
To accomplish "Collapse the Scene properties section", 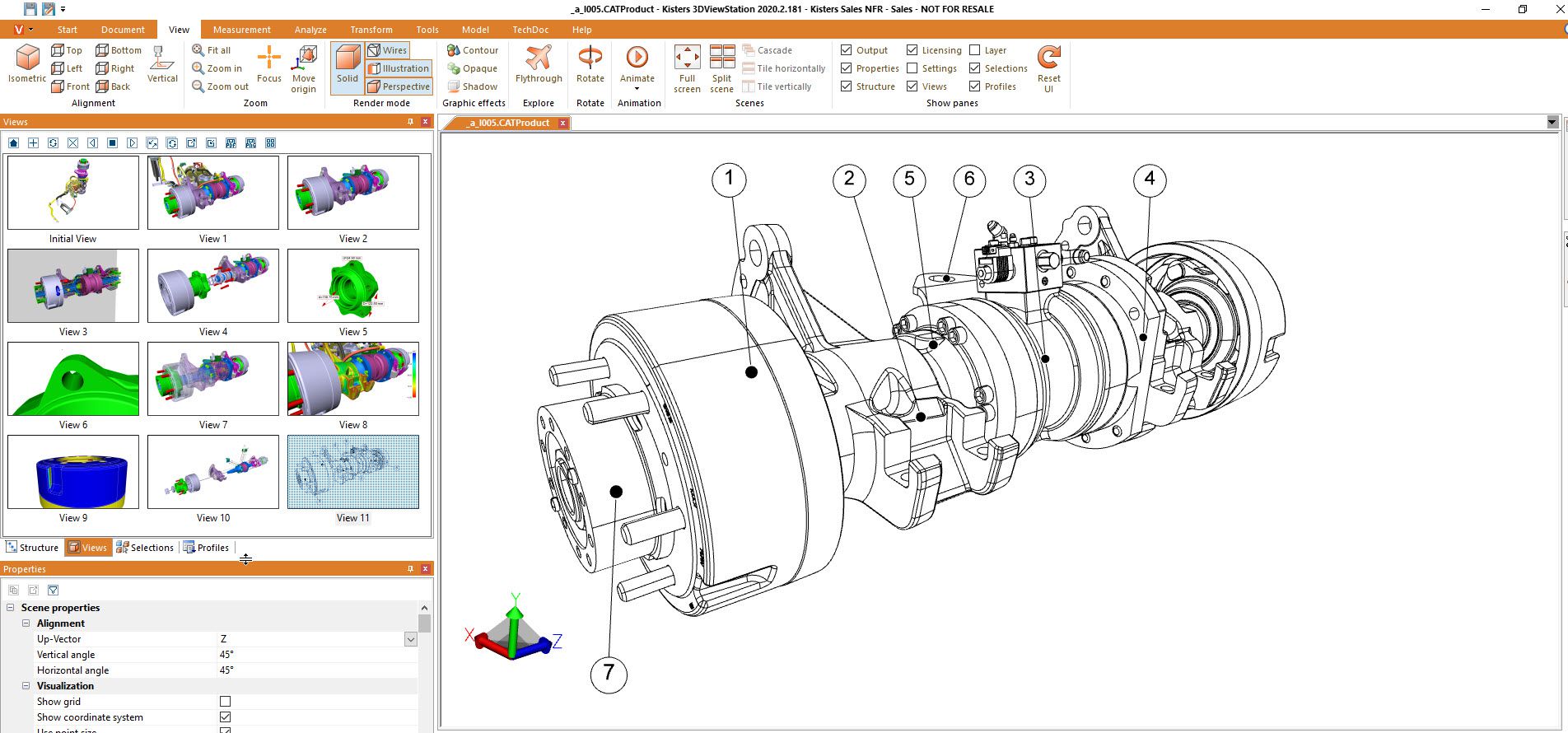I will [x=11, y=608].
